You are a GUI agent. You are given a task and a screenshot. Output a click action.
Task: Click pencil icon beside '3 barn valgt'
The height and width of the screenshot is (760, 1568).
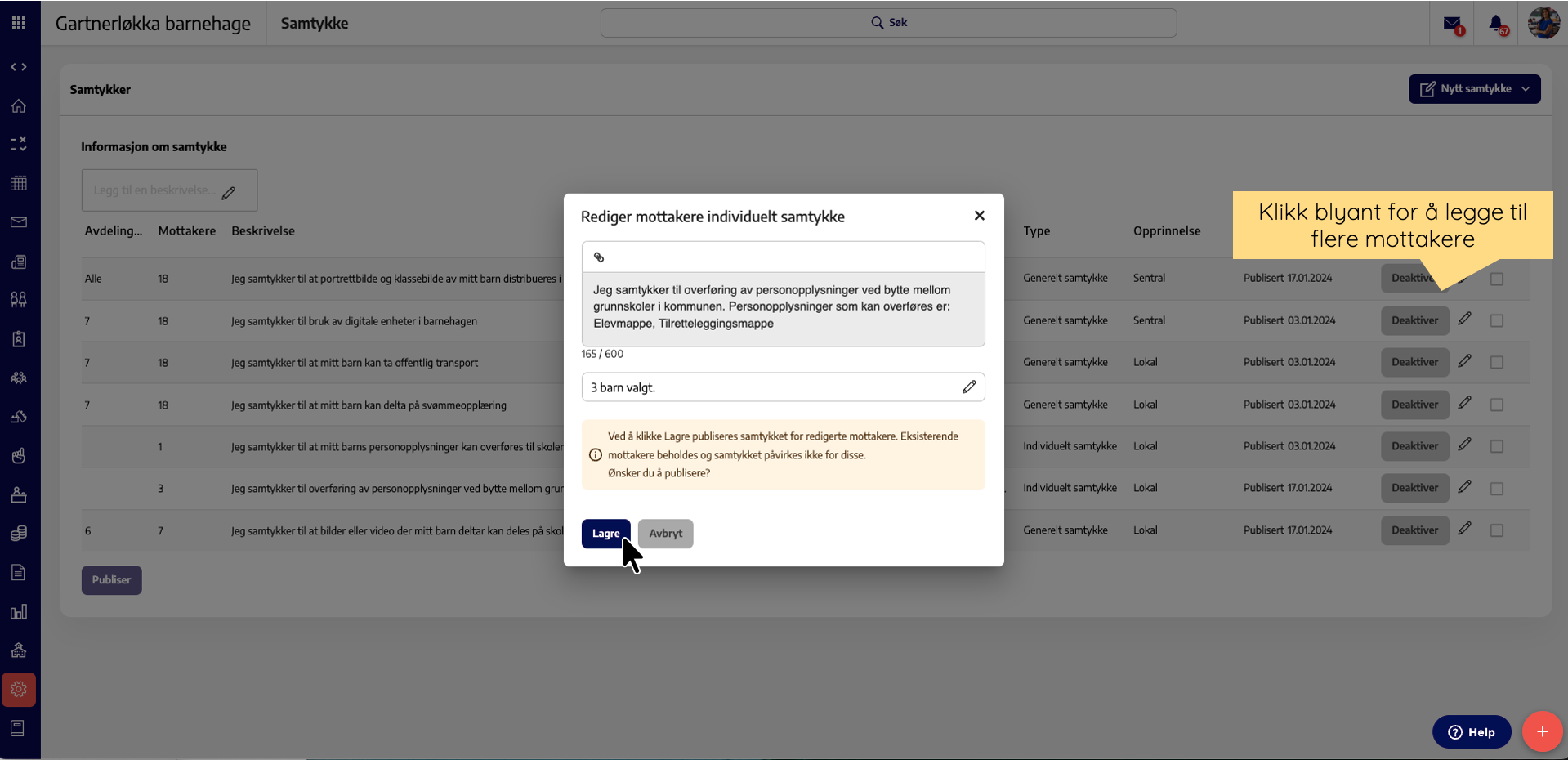pos(968,387)
